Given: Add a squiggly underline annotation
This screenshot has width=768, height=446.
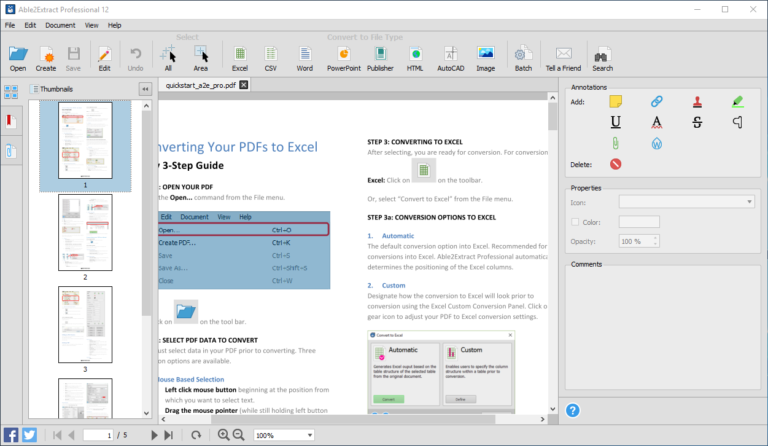Looking at the screenshot, I should coord(657,122).
